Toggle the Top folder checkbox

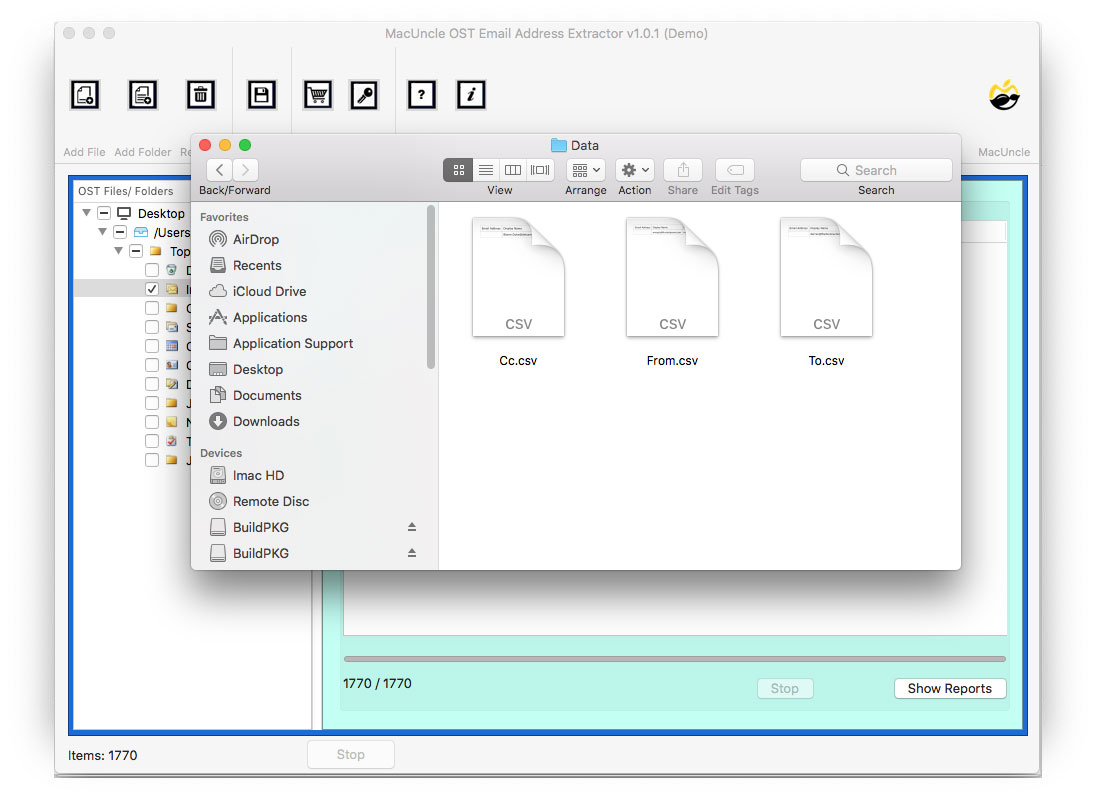(136, 251)
